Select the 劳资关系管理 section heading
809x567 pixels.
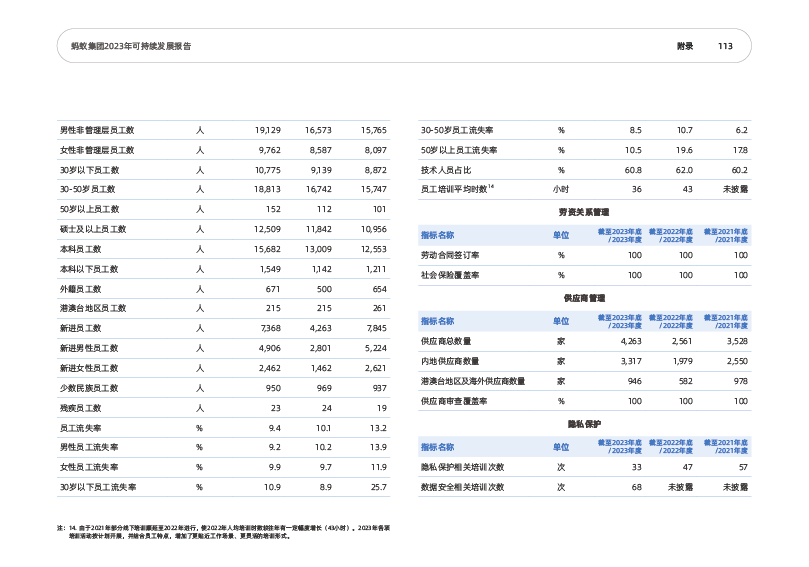[x=583, y=213]
